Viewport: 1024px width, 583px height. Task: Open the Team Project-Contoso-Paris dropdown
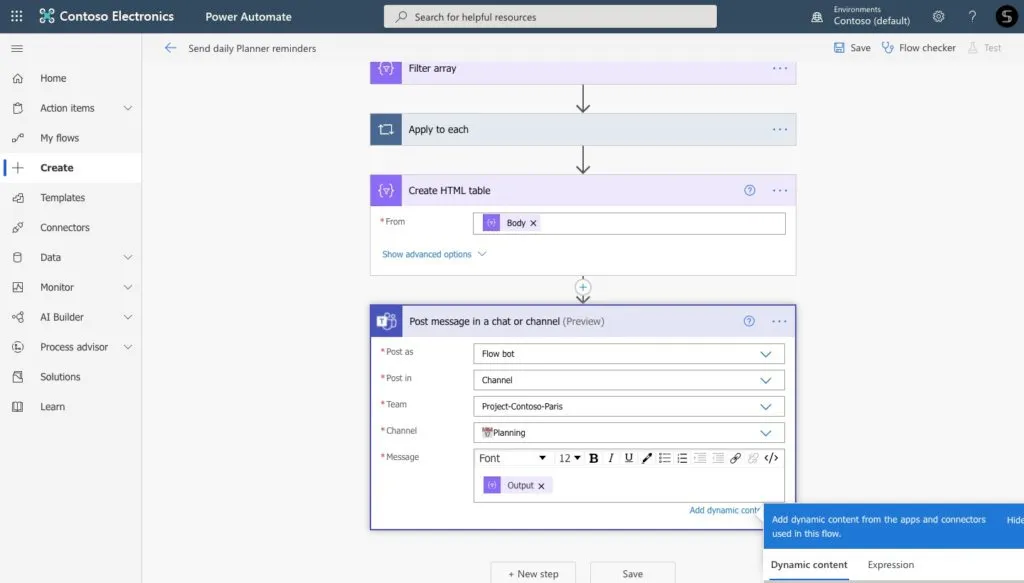[629, 406]
